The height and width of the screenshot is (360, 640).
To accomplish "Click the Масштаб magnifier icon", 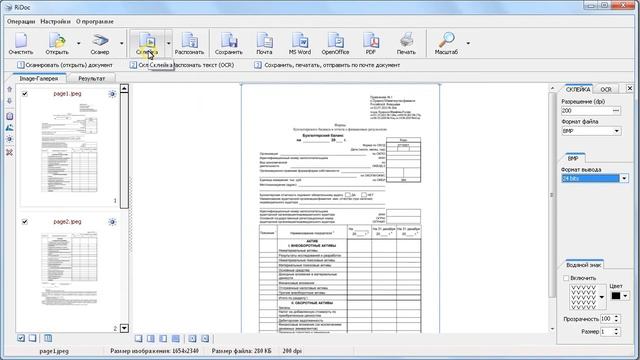I will click(x=446, y=43).
